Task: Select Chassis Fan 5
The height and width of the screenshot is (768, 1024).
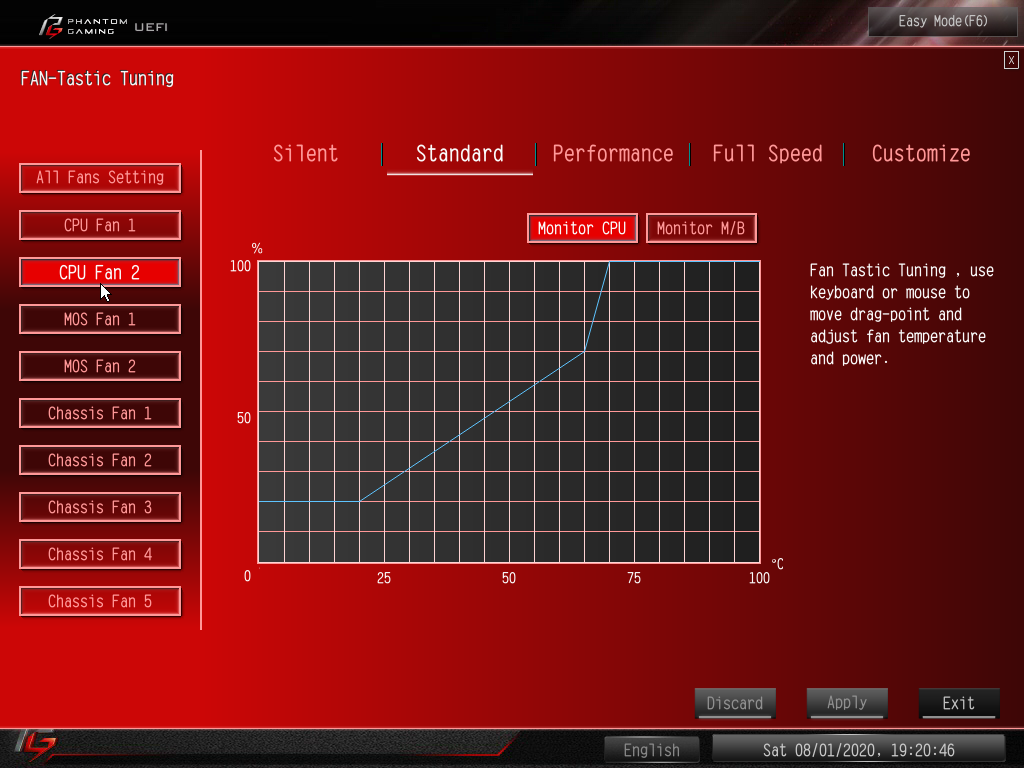Action: [x=100, y=601]
